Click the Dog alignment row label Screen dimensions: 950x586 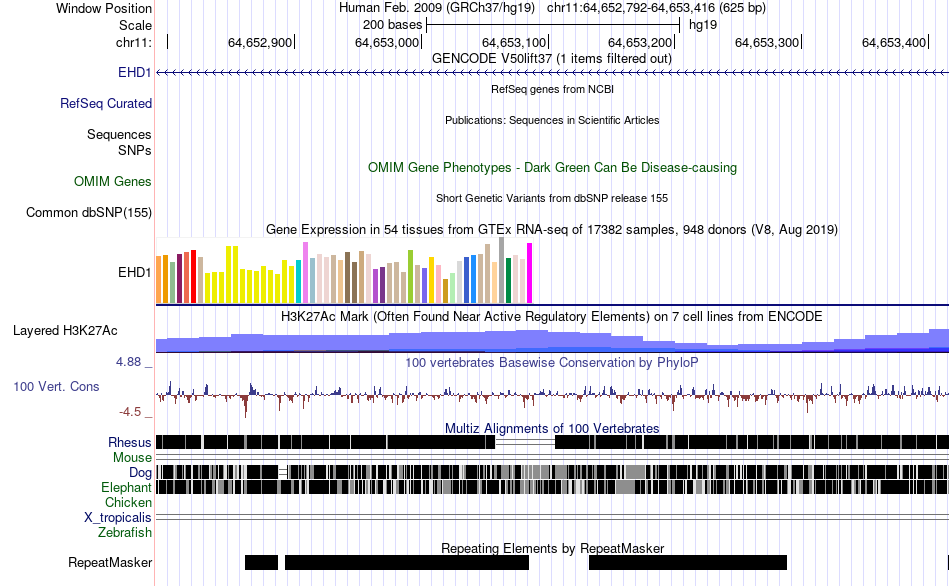[141, 473]
